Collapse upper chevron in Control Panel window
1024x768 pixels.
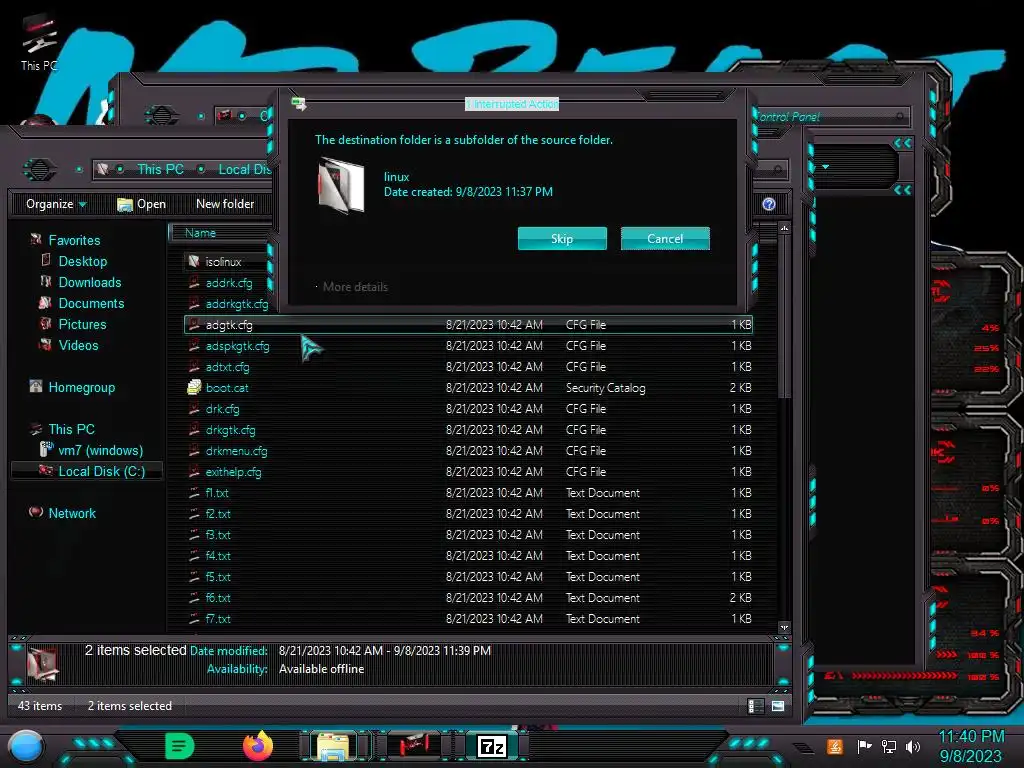[x=903, y=143]
